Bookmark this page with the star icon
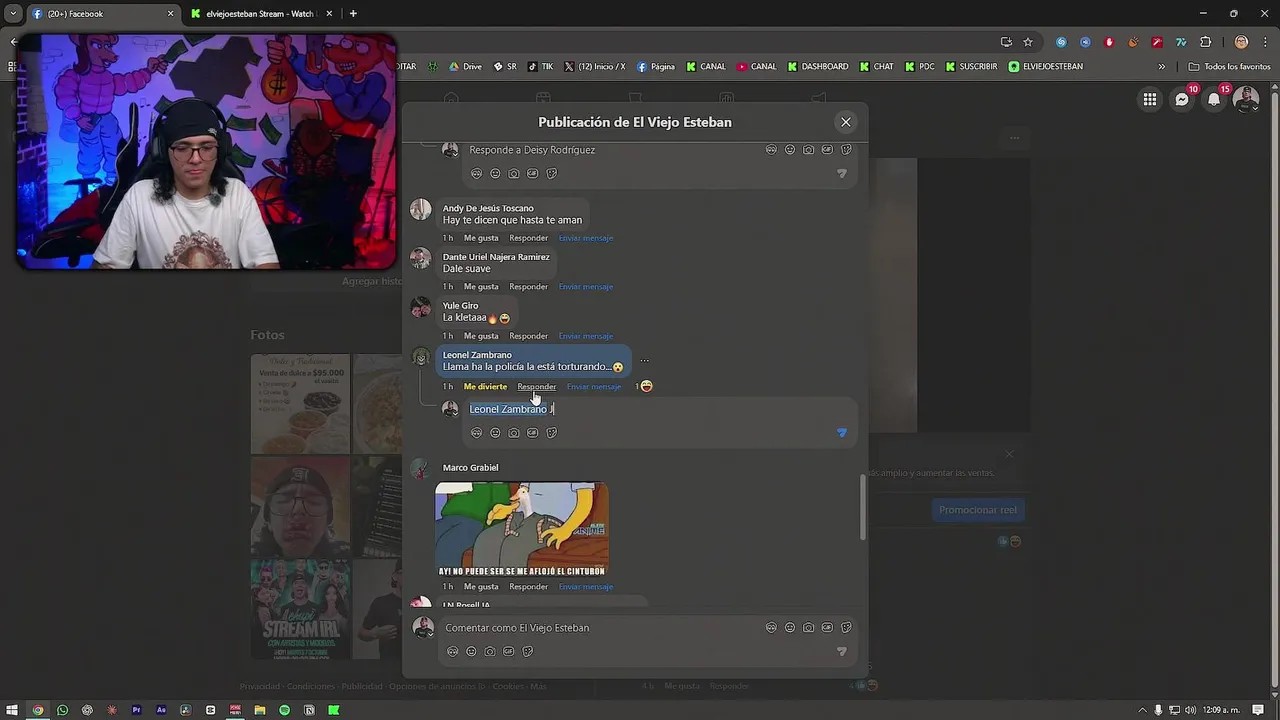This screenshot has width=1280, height=720. (1028, 42)
